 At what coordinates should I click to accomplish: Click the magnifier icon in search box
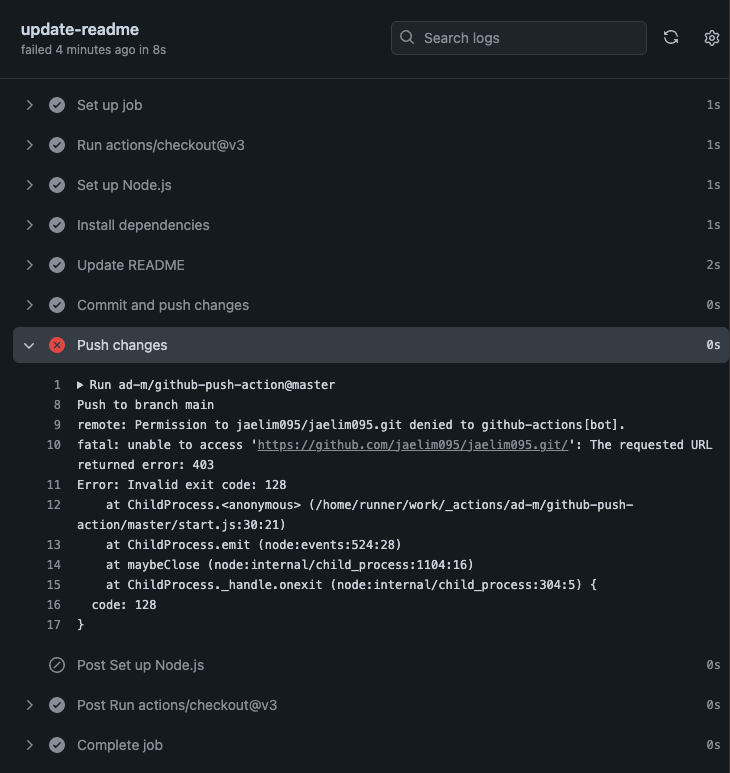pyautogui.click(x=407, y=37)
